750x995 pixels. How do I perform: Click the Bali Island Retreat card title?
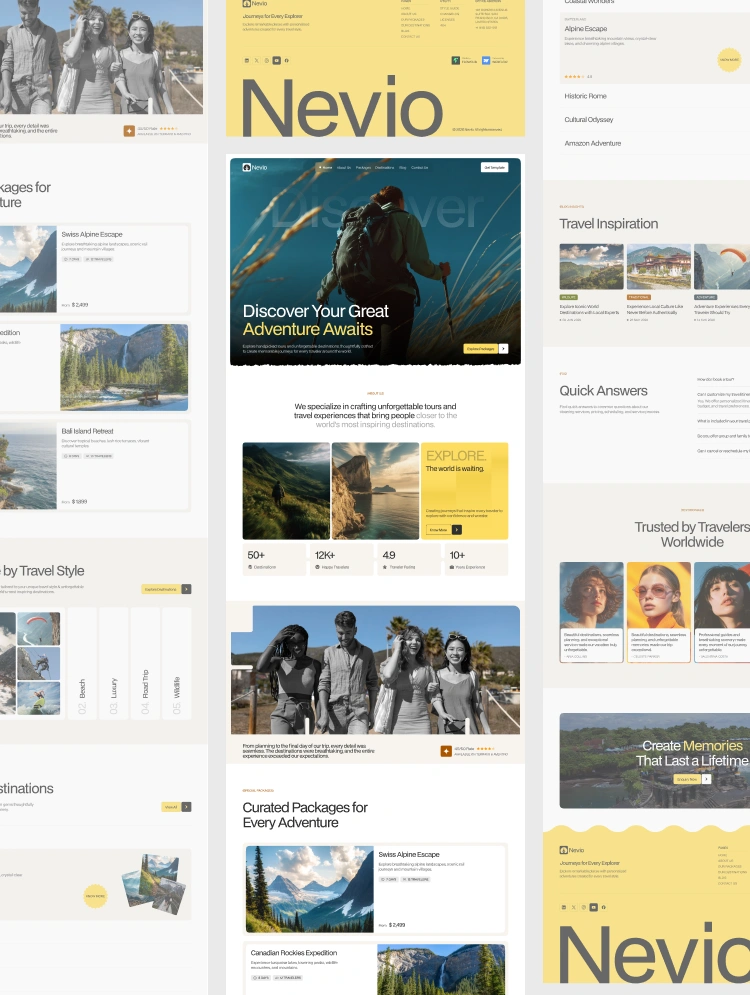pos(88,431)
